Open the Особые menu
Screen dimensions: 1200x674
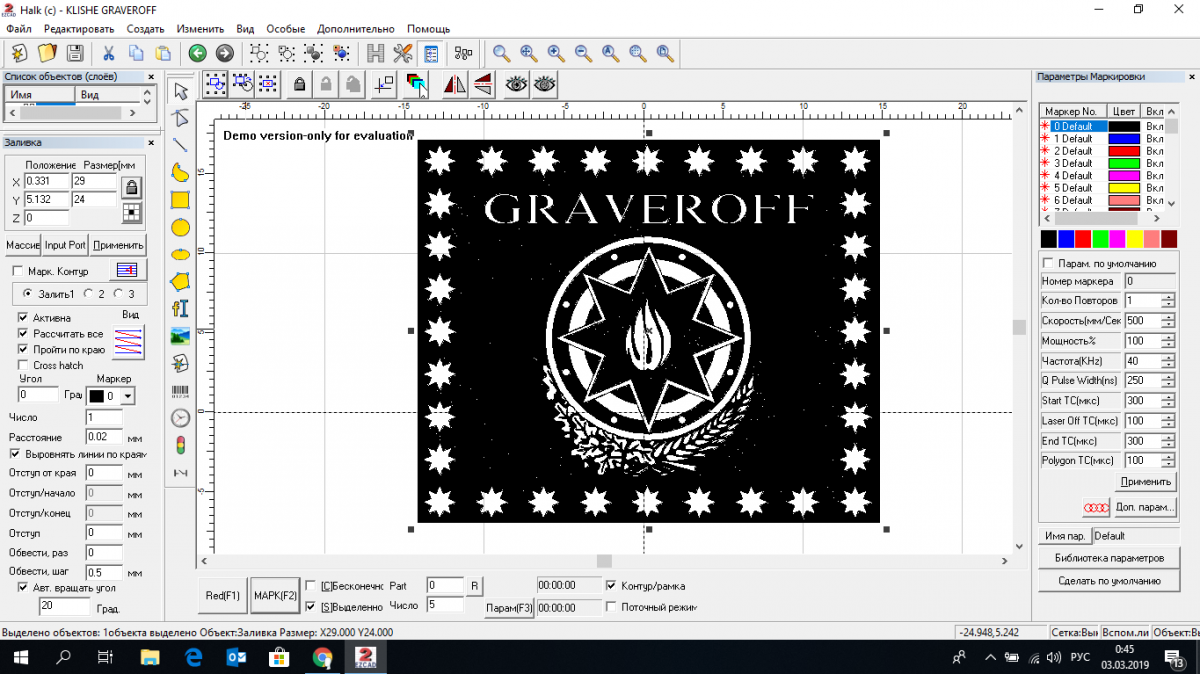pos(286,29)
